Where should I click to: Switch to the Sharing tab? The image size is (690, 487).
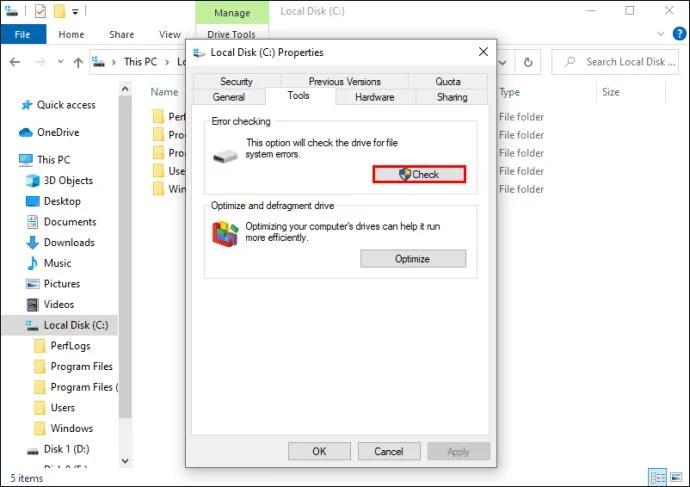click(452, 97)
